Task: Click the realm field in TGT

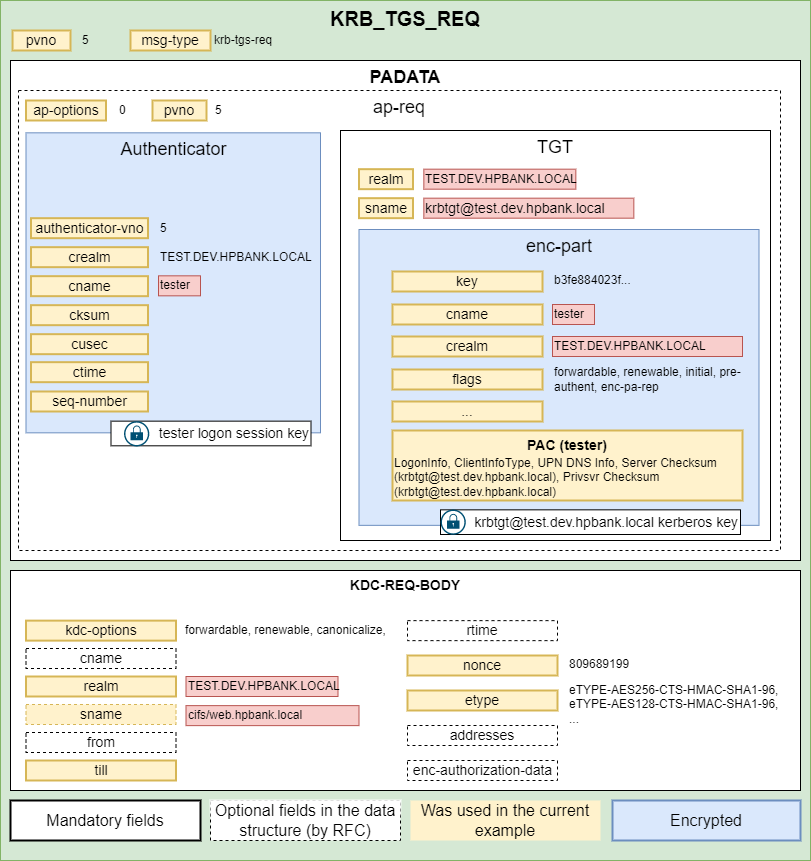Action: pos(386,179)
